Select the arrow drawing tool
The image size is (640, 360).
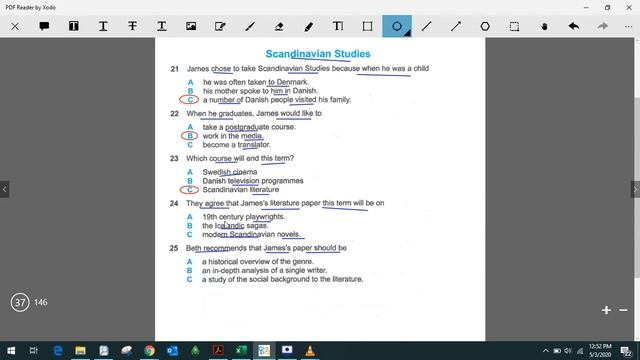click(456, 26)
